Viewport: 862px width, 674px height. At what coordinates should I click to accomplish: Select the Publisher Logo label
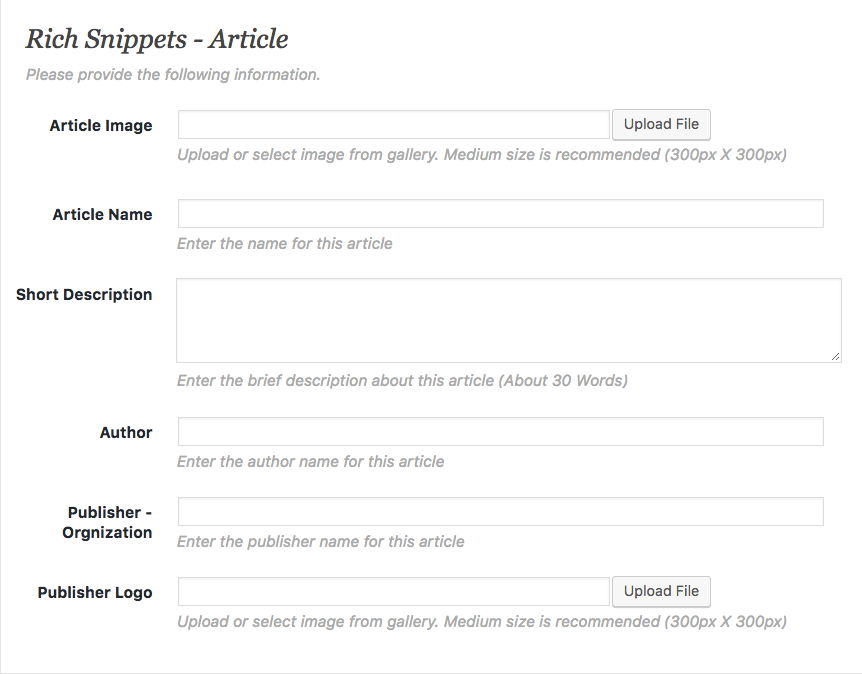click(x=94, y=592)
